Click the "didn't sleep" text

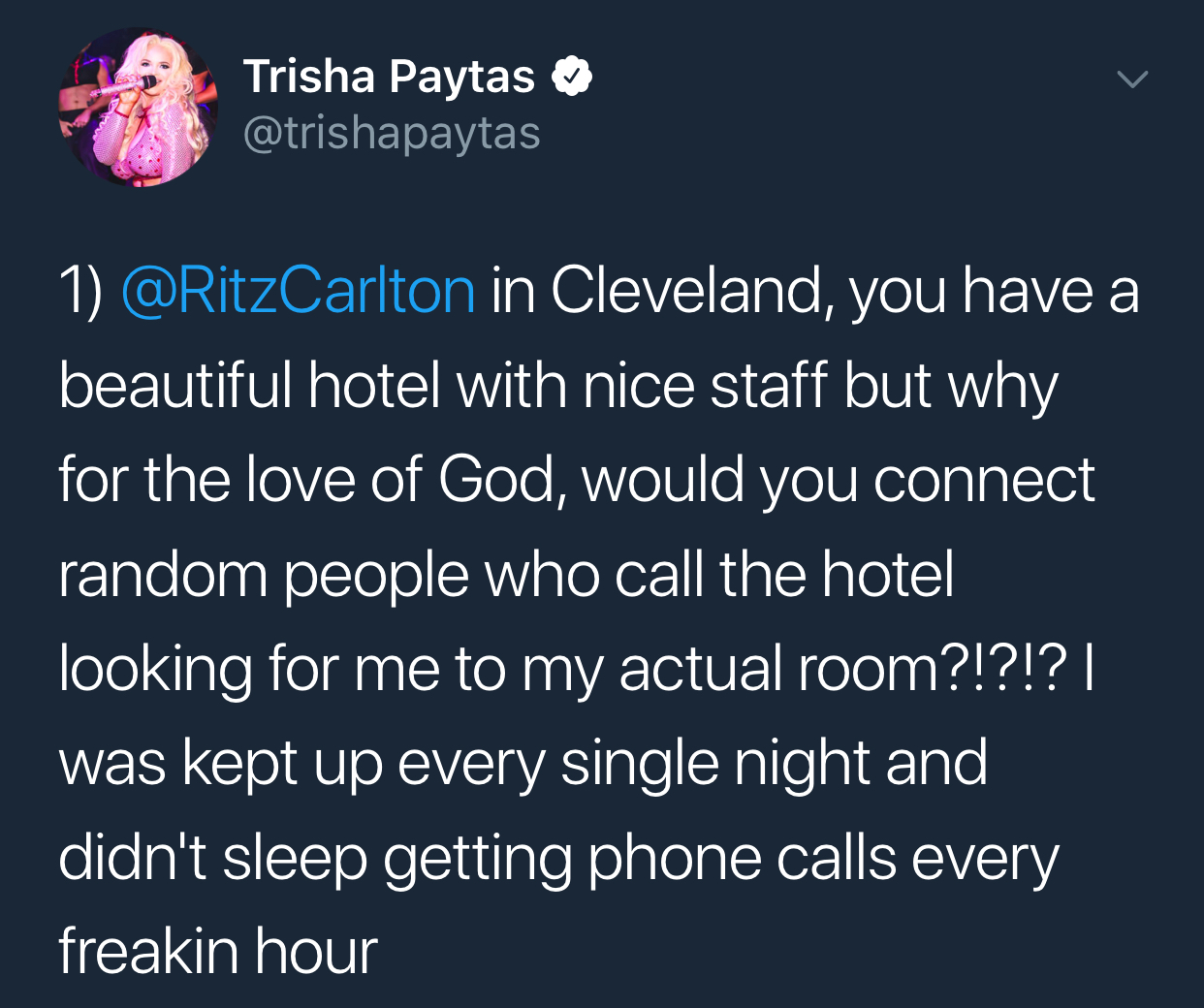point(212,858)
